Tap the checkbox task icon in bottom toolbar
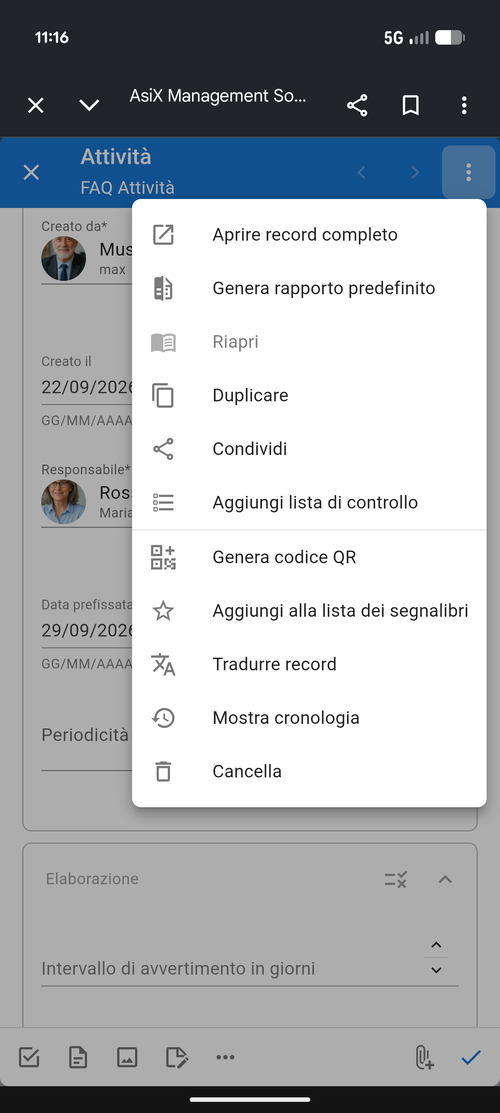The width and height of the screenshot is (500, 1113). click(29, 1058)
